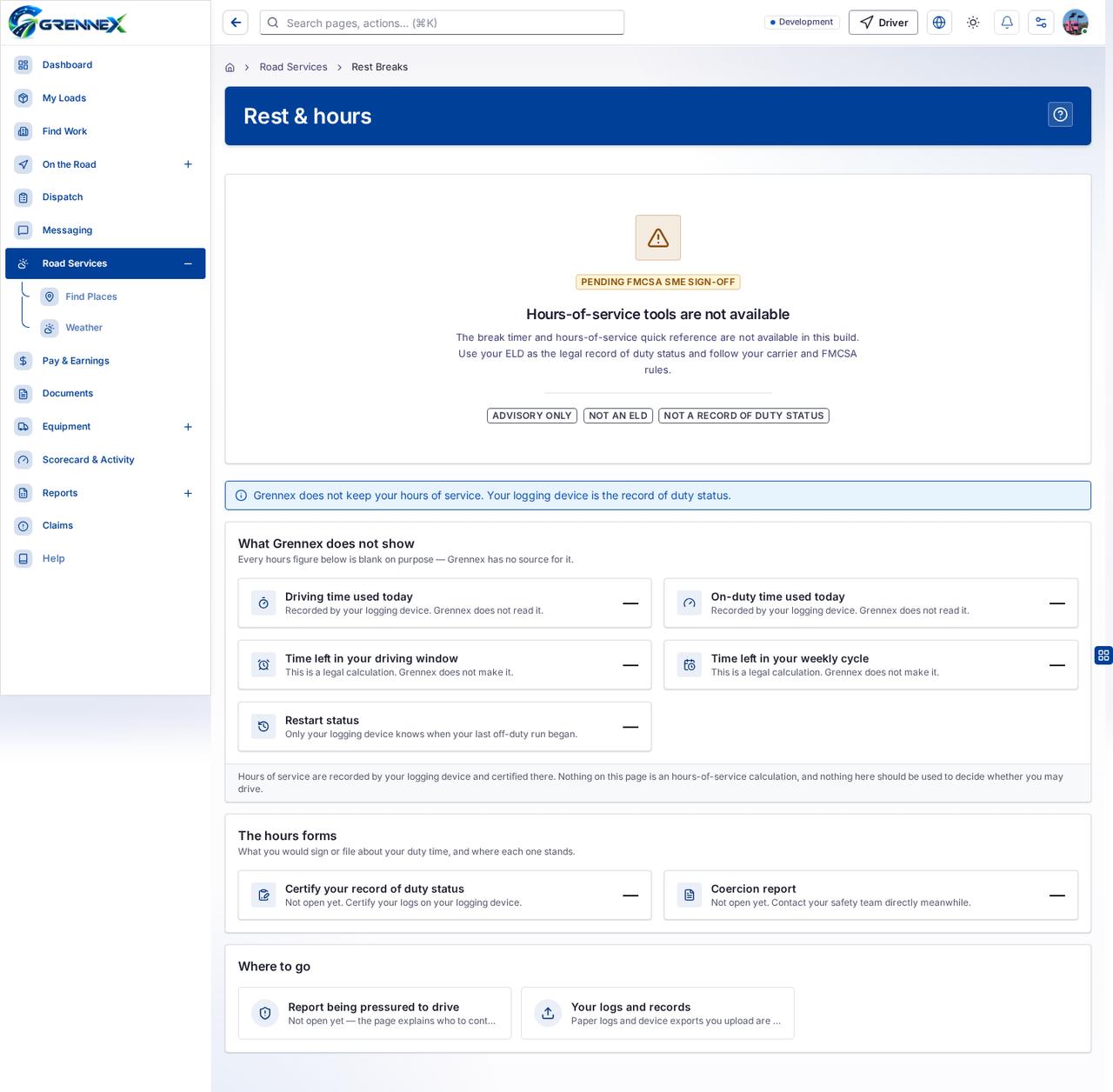The image size is (1113, 1092).
Task: Open Messaging from the sidebar
Action: tap(105, 230)
